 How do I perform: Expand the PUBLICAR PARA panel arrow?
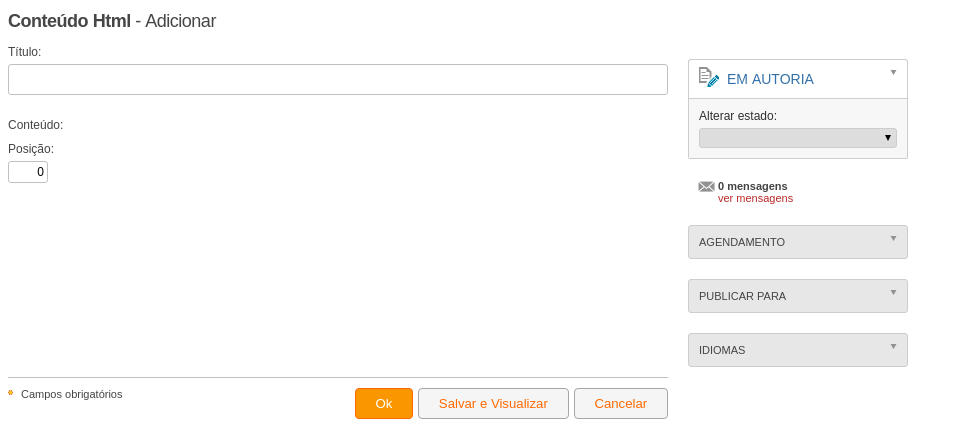coord(894,292)
